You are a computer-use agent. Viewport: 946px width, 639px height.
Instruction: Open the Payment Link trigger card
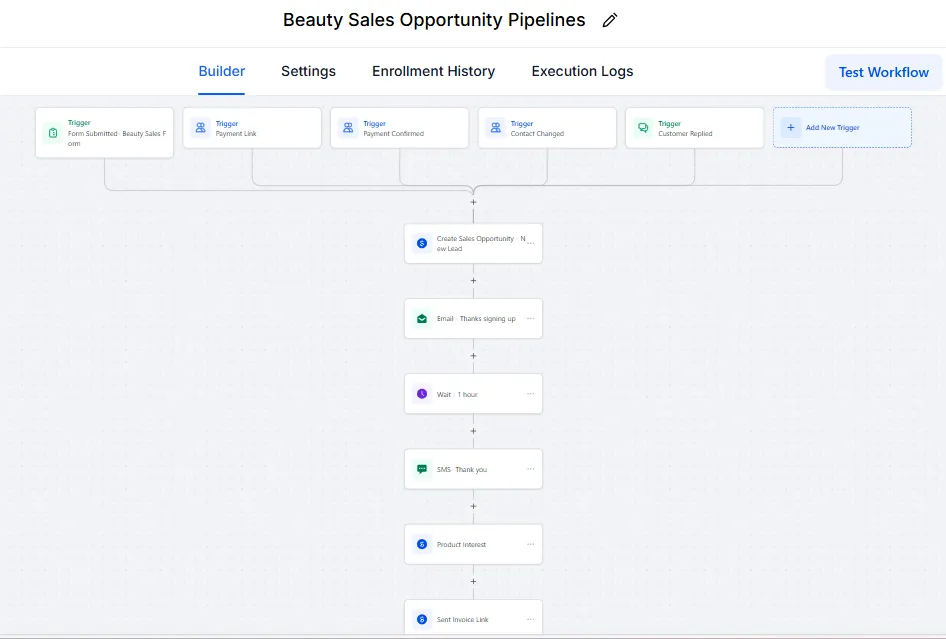[252, 128]
